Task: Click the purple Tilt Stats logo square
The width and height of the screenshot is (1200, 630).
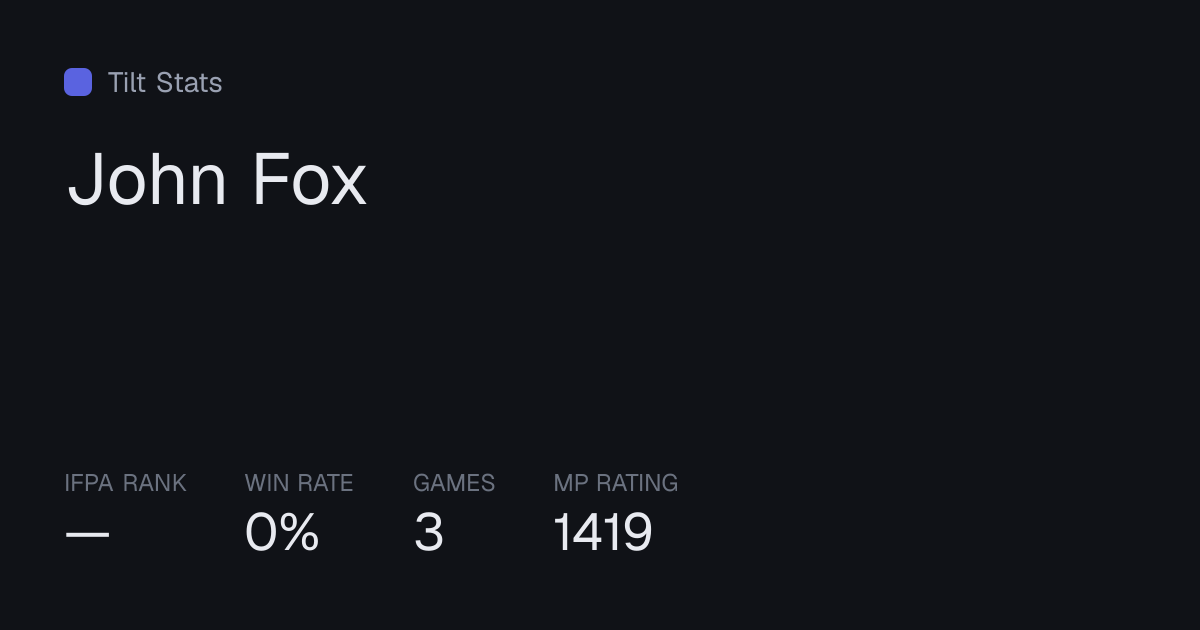Action: 78,82
